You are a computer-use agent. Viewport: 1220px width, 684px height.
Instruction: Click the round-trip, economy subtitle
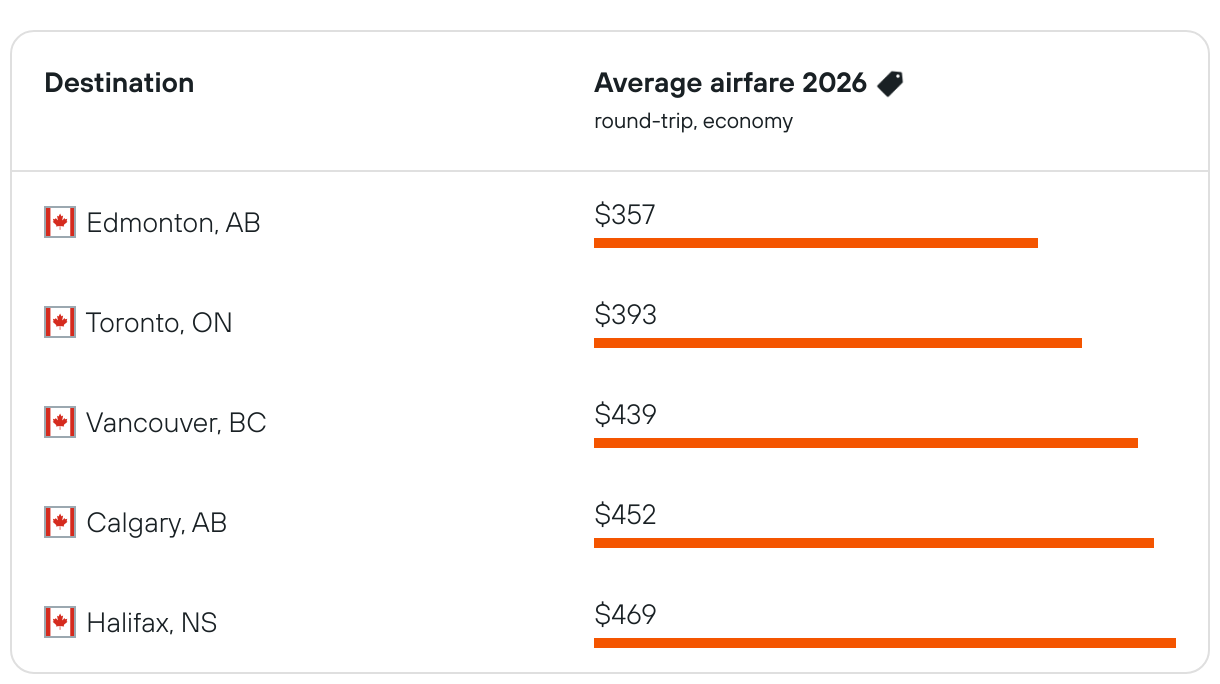[x=693, y=122]
